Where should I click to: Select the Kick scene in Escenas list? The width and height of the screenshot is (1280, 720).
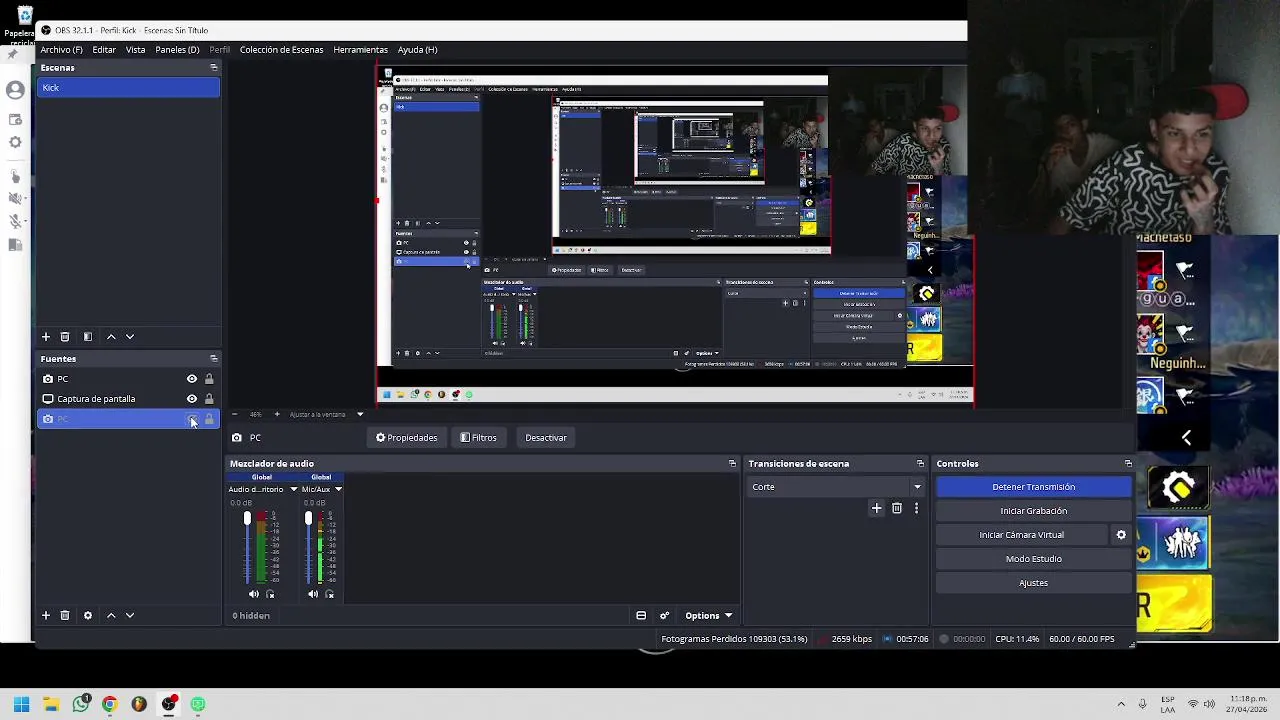point(128,88)
